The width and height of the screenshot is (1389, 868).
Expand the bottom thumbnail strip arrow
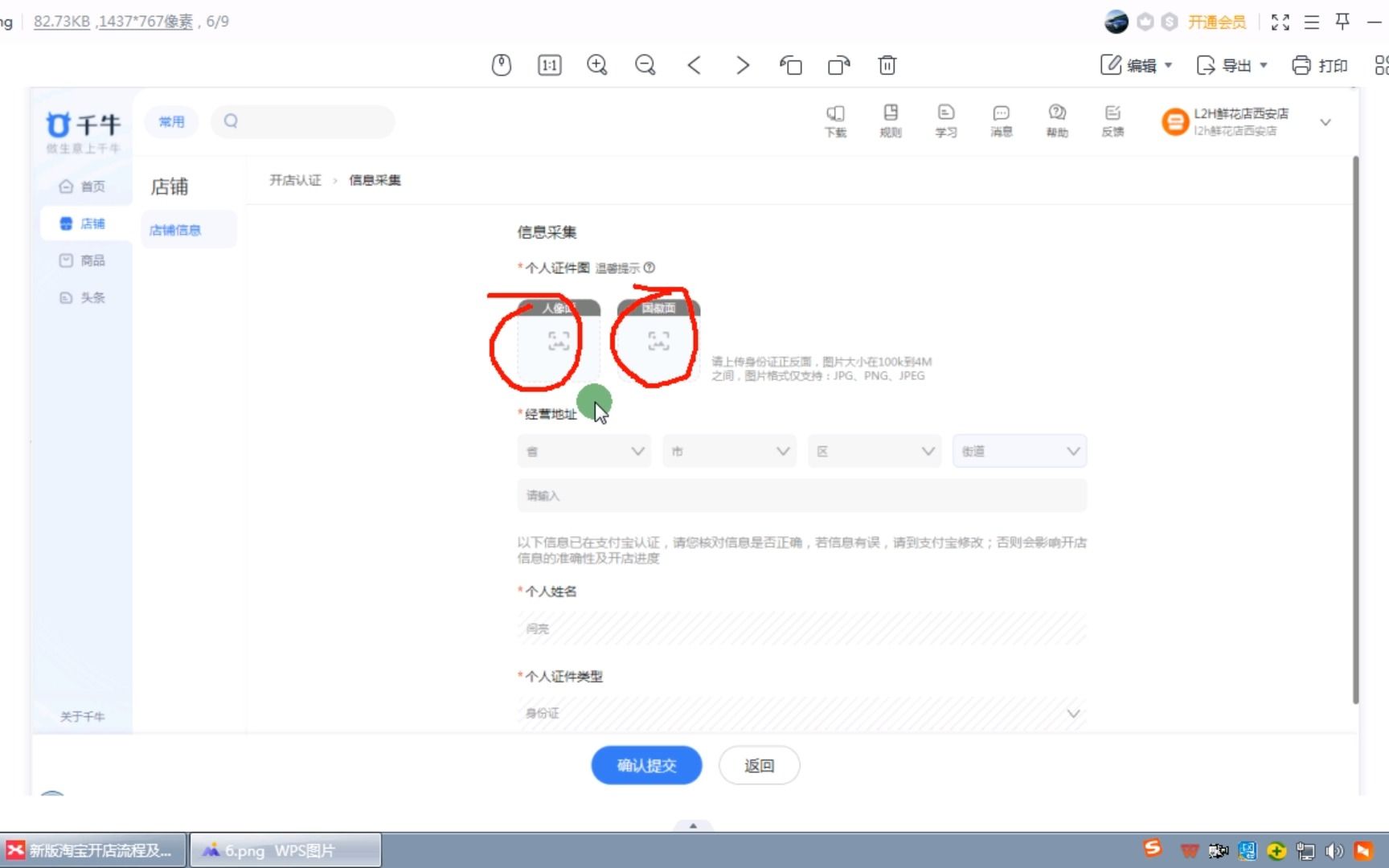tap(693, 825)
